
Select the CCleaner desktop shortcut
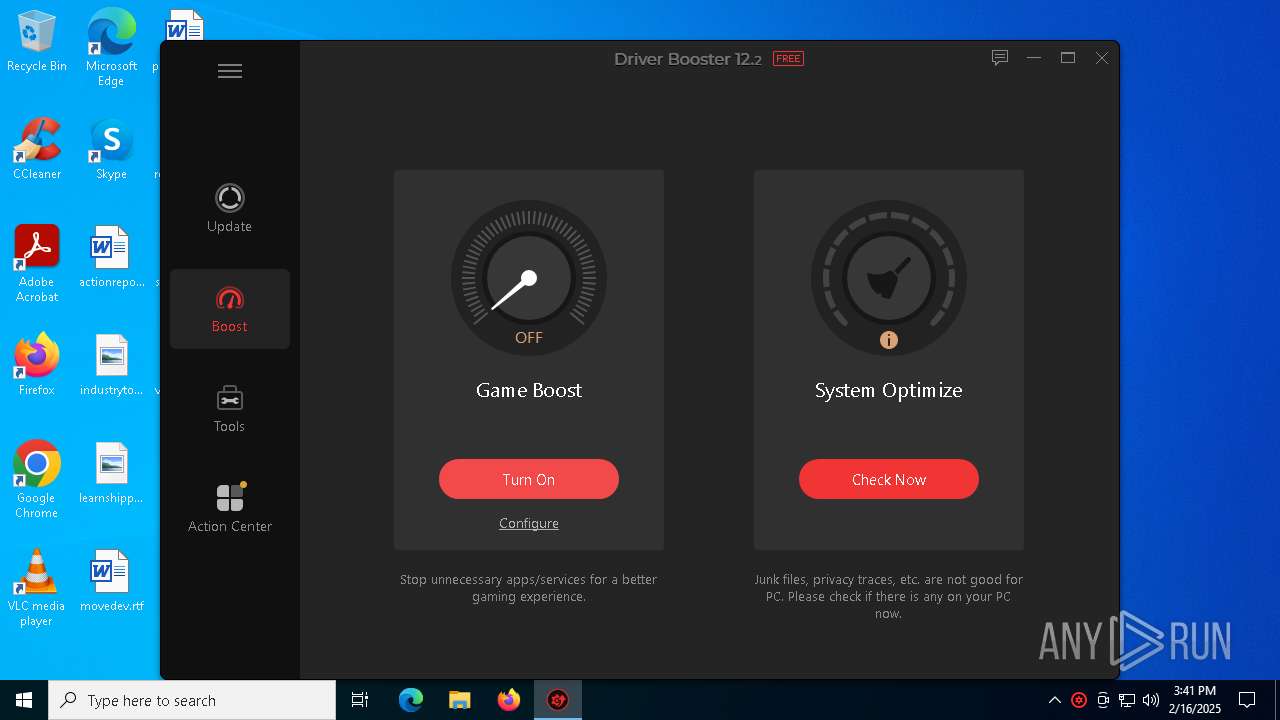point(37,149)
